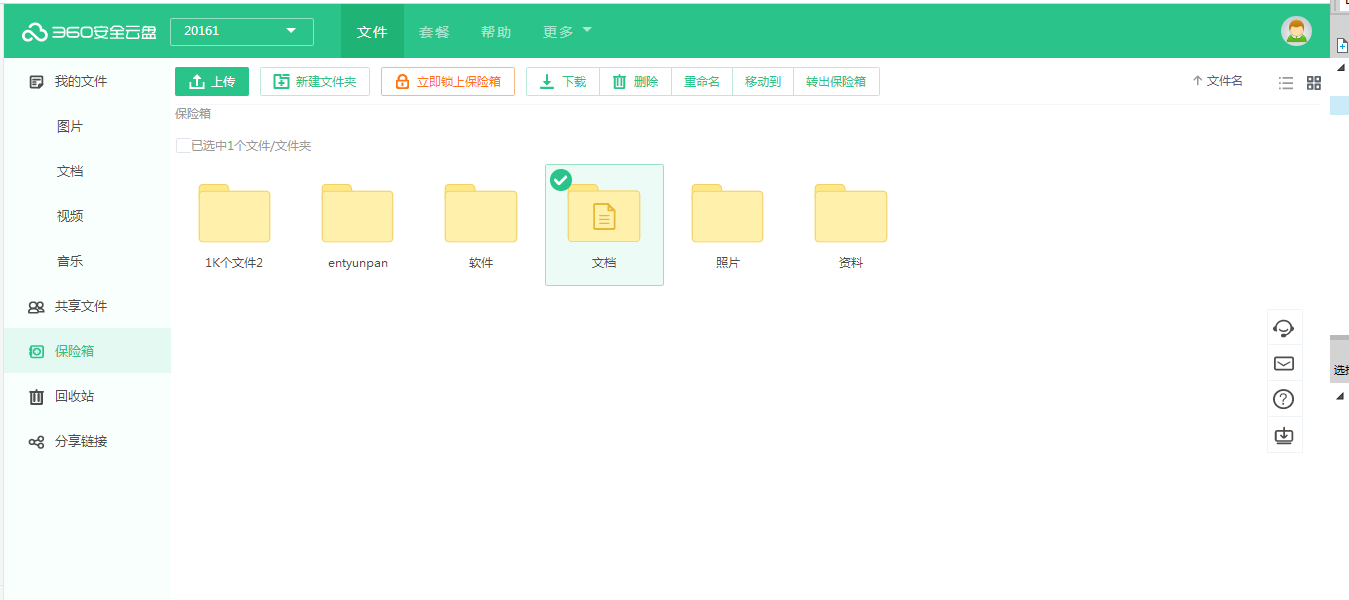Open the 帮助 tab
The width and height of the screenshot is (1349, 600).
click(496, 32)
